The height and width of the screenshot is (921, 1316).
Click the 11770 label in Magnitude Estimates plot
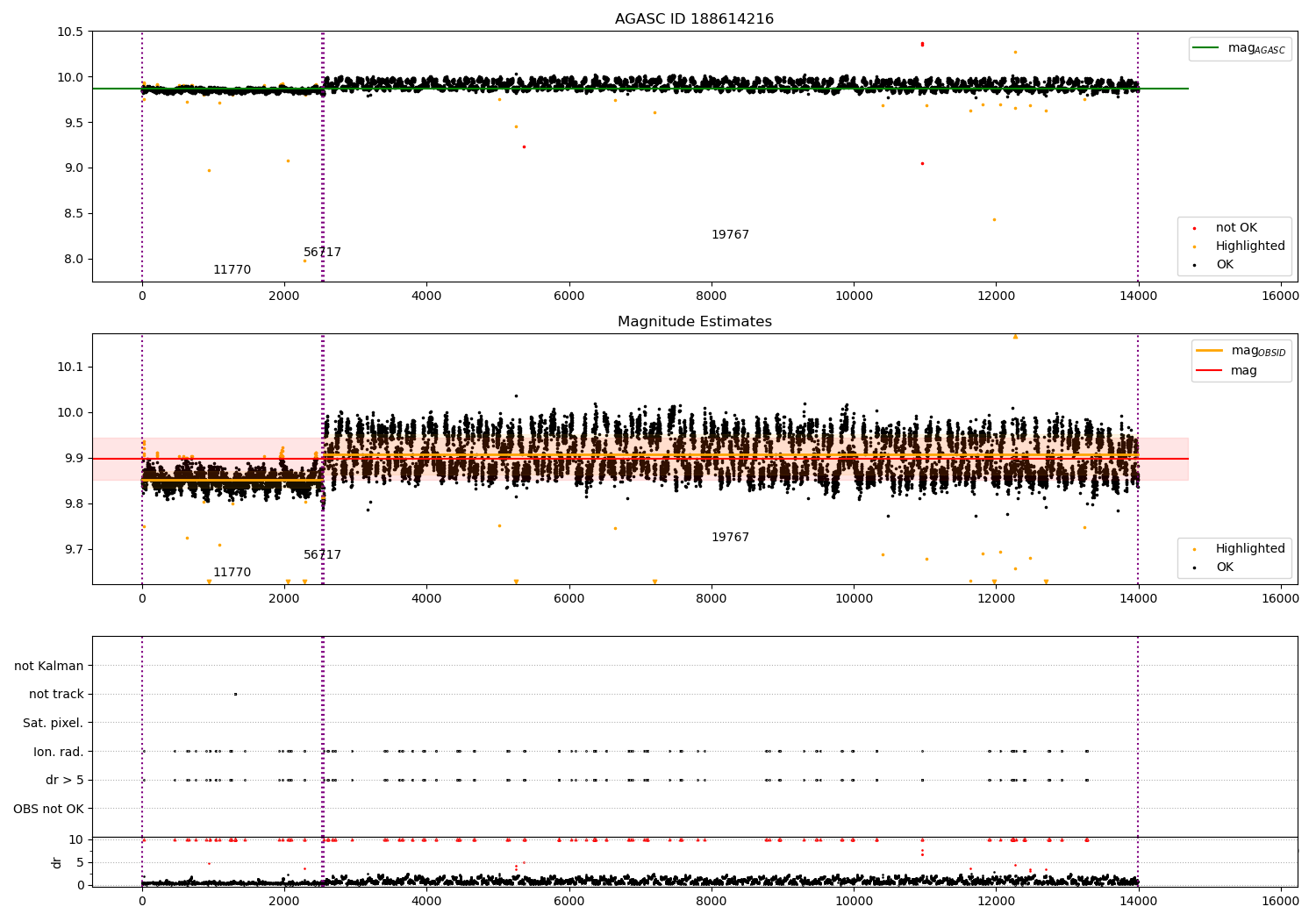click(x=232, y=573)
